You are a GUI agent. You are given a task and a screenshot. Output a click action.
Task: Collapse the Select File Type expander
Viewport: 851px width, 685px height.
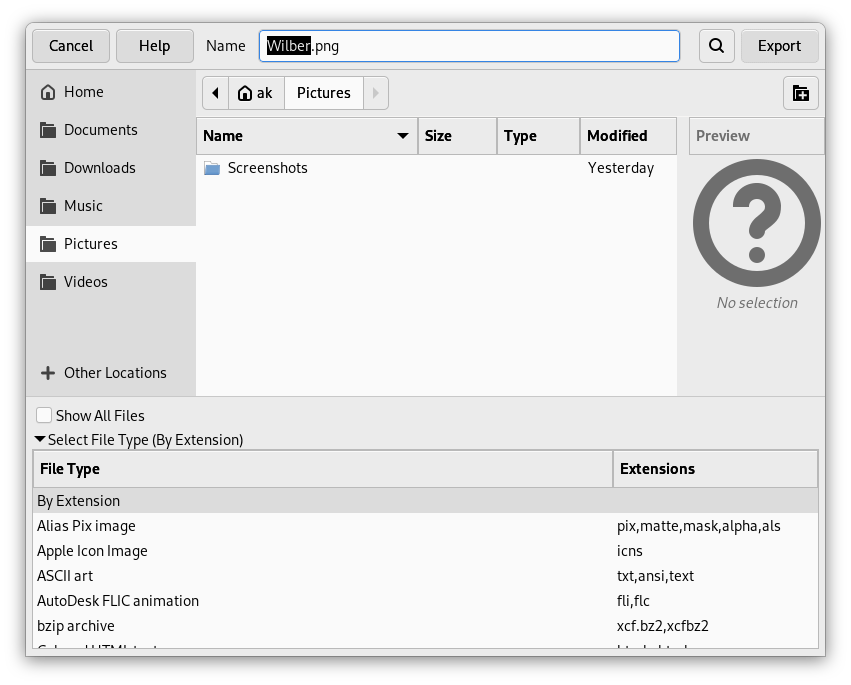(x=39, y=439)
